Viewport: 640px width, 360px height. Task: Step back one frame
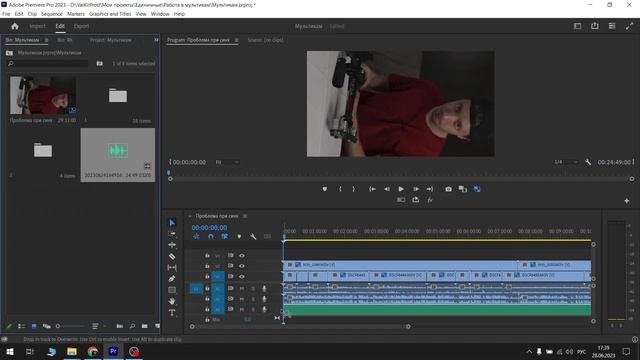click(387, 189)
